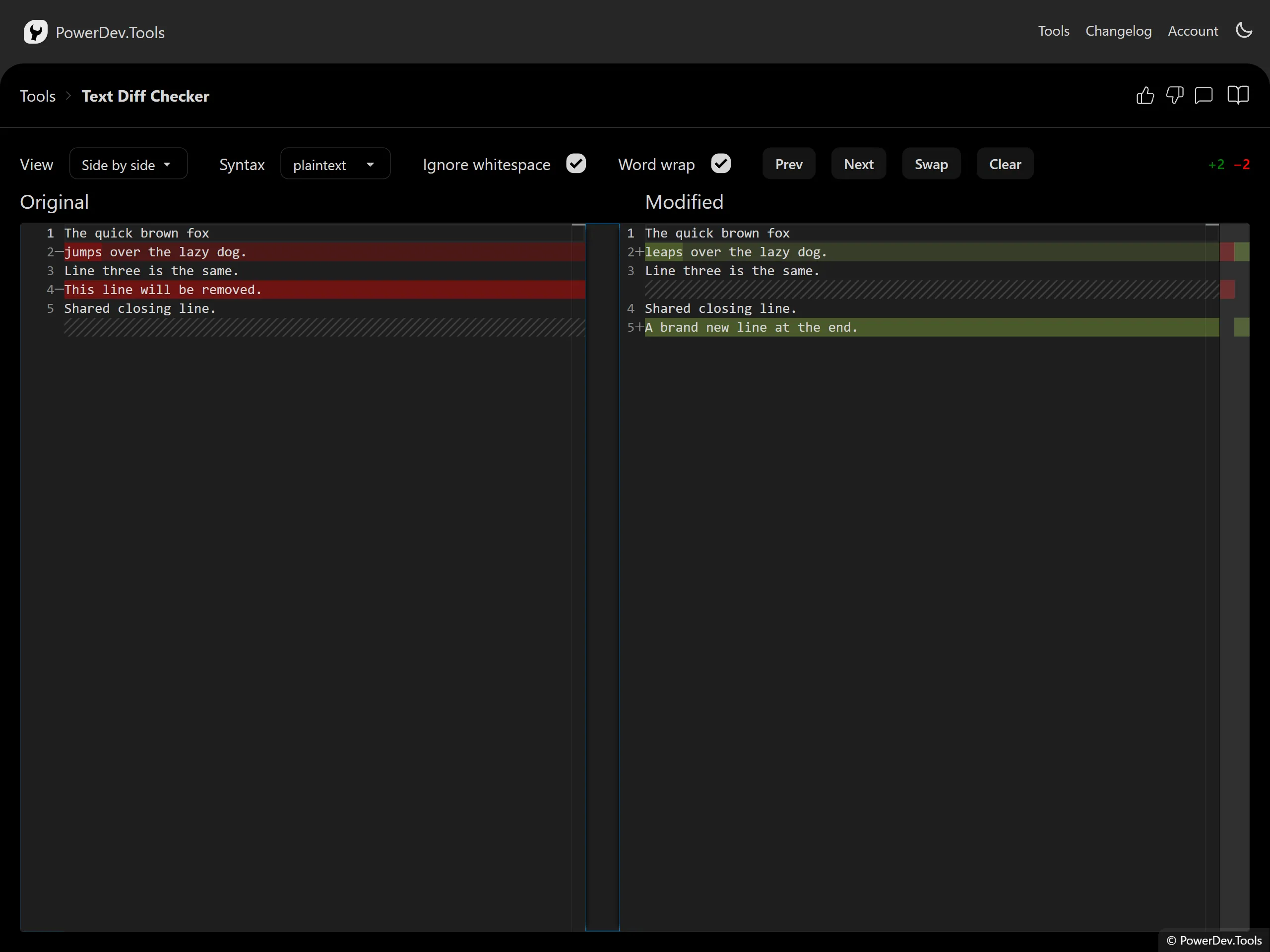Give a thumbs up to this tool
The height and width of the screenshot is (952, 1270).
(1145, 95)
